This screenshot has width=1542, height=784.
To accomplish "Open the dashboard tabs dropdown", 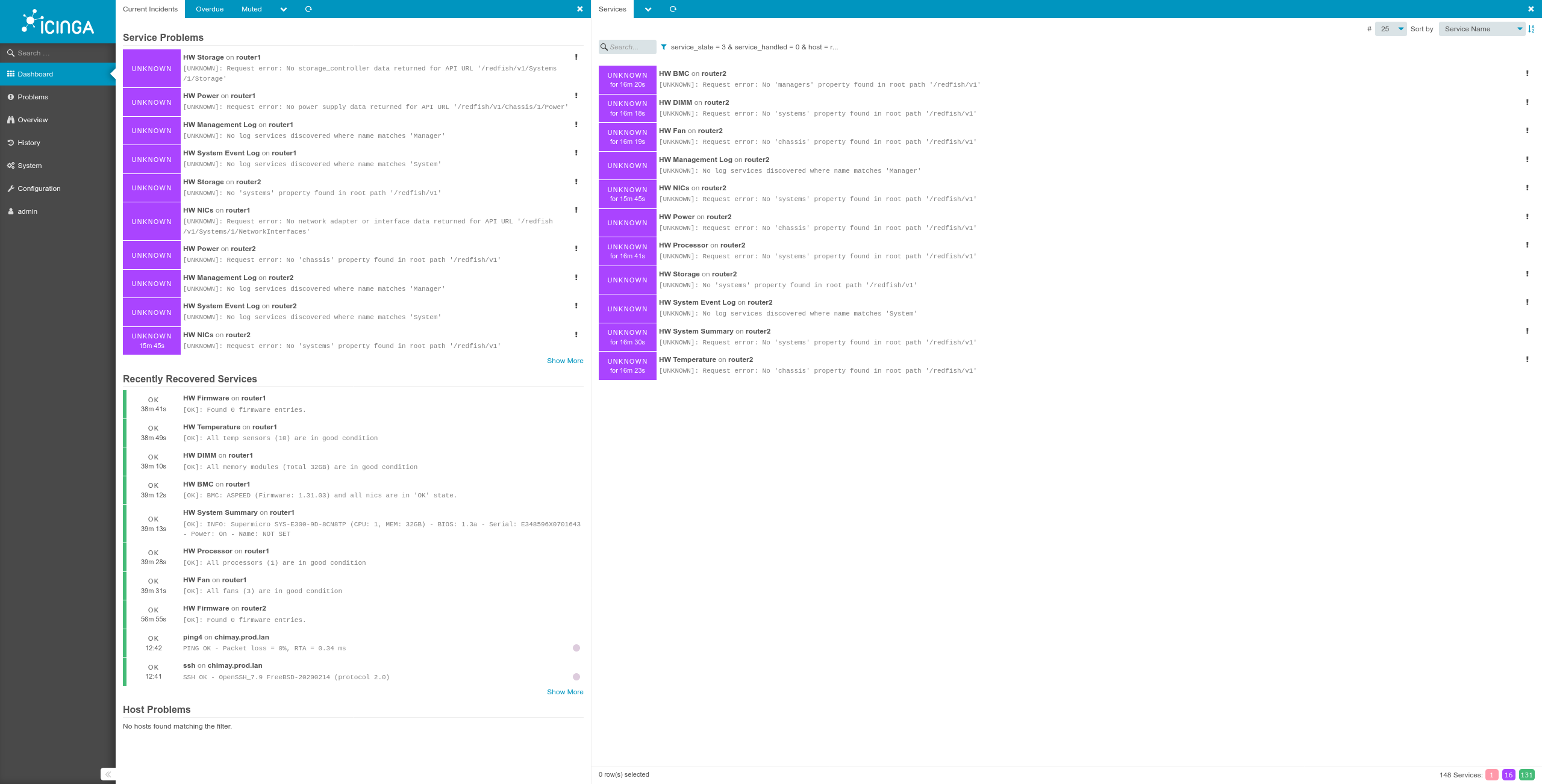I will coord(284,9).
